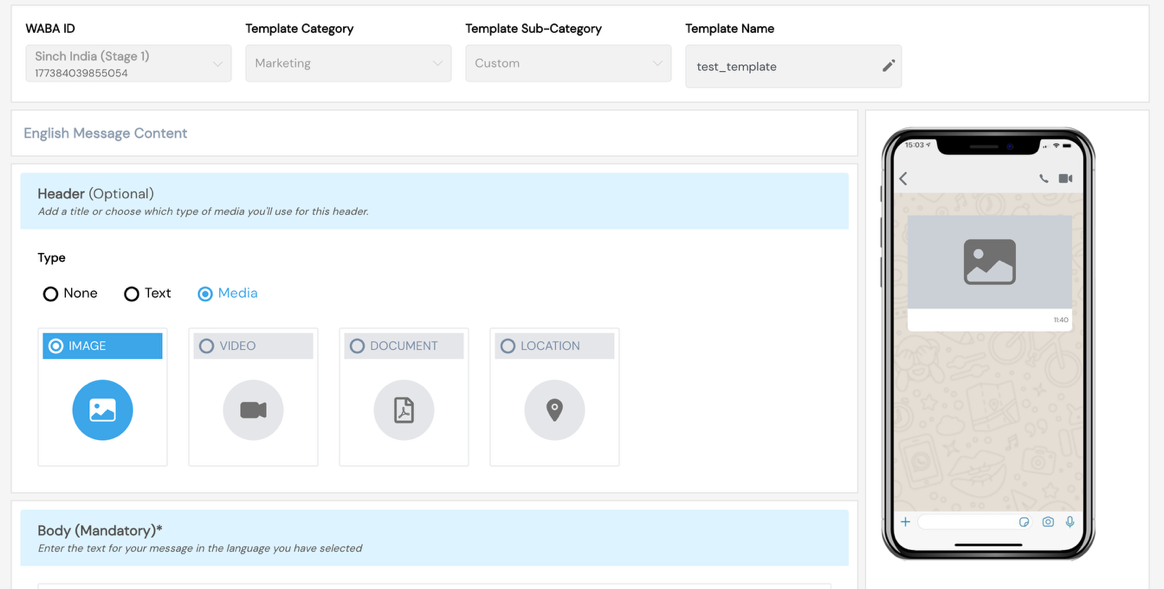1164x589 pixels.
Task: Choose the LOCATION media option
Action: 555,346
